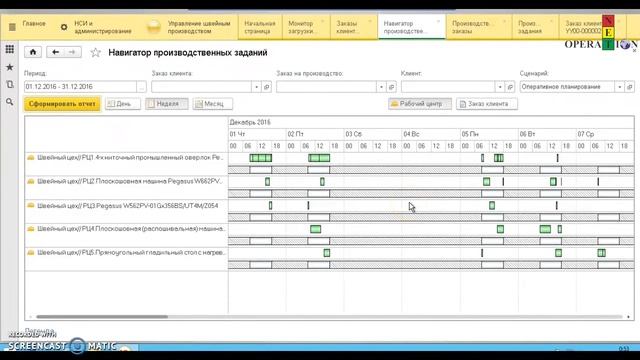
Task: Expand the Заказ клиента dropdown arrow
Action: (x=256, y=87)
